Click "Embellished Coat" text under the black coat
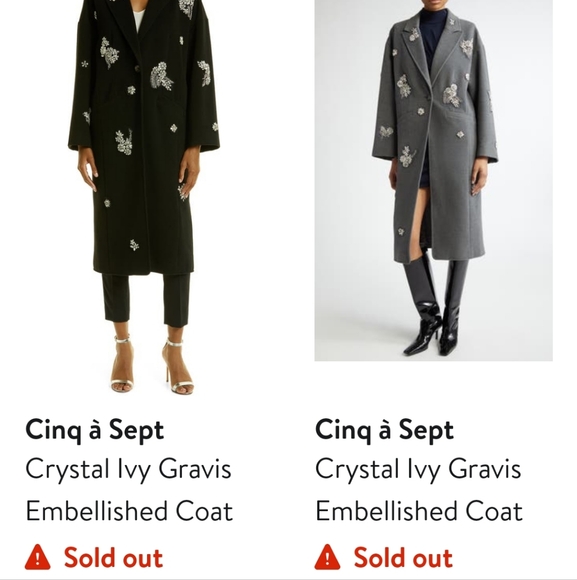Viewport: 577px width, 580px height. tap(129, 511)
